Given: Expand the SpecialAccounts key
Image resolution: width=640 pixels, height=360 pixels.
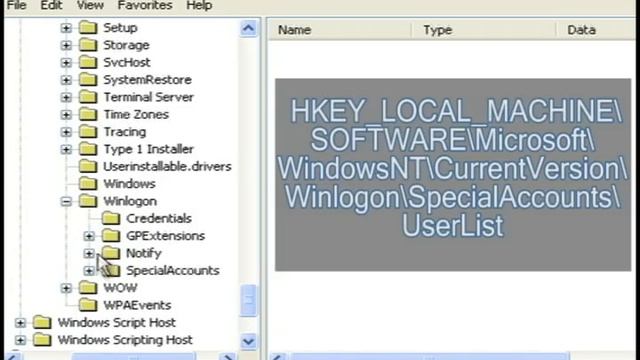Looking at the screenshot, I should pyautogui.click(x=89, y=271).
